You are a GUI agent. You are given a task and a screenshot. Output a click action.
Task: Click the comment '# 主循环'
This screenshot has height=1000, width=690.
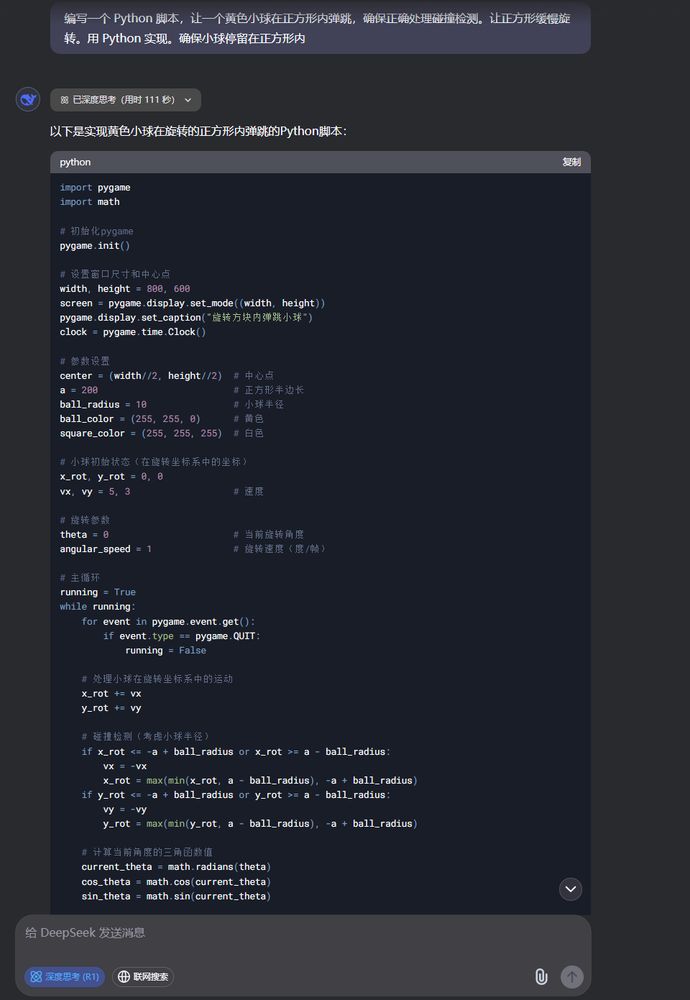[80, 578]
